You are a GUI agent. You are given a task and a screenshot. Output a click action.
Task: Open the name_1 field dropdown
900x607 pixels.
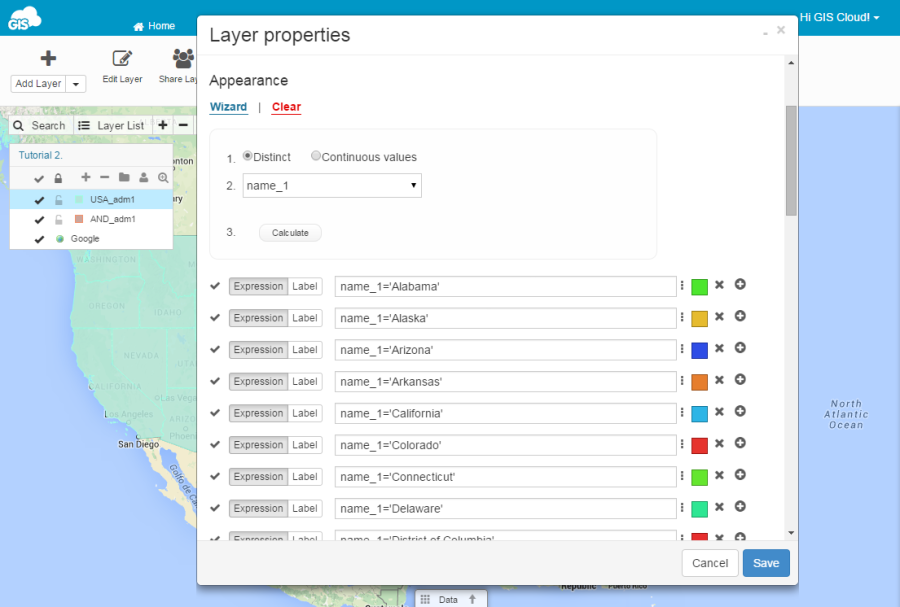[x=332, y=185]
